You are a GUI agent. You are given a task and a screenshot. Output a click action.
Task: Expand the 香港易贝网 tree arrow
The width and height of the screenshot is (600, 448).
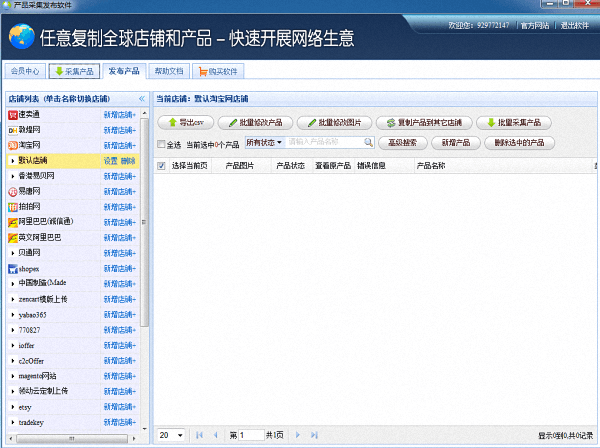13,176
